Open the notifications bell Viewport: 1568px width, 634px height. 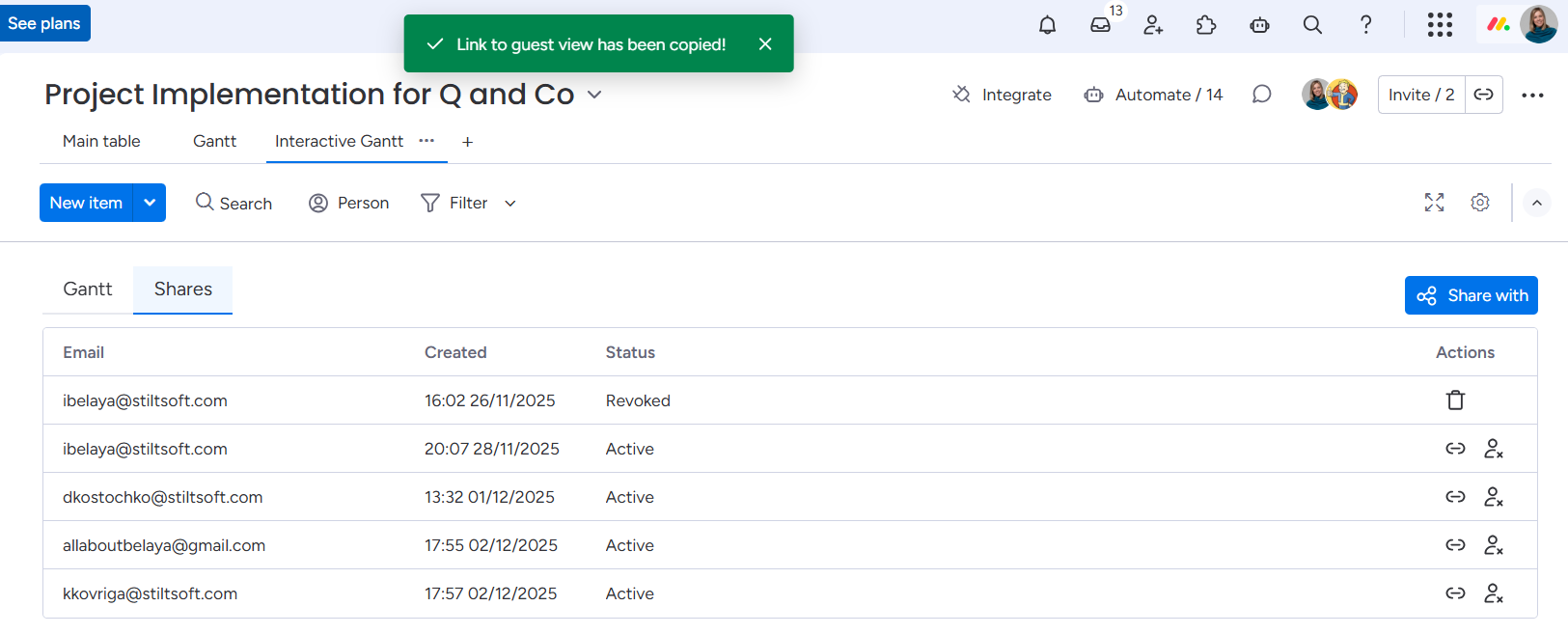(x=1047, y=25)
